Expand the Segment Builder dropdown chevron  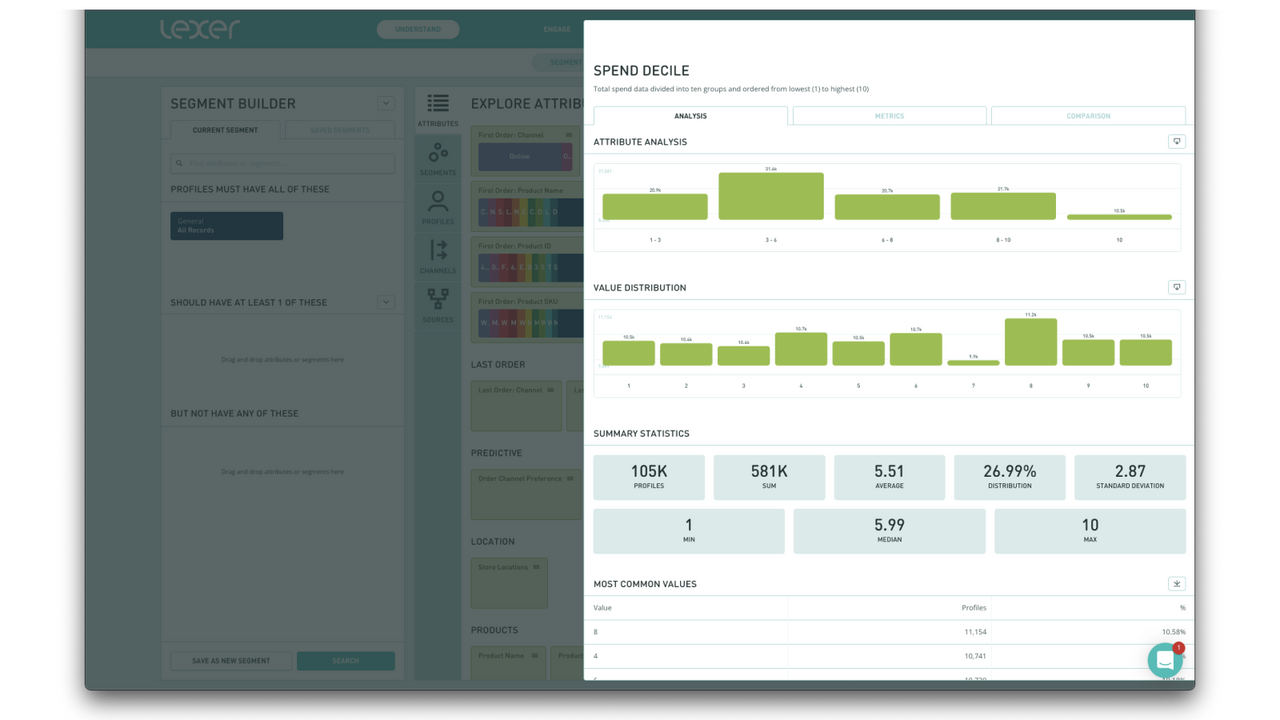click(386, 103)
